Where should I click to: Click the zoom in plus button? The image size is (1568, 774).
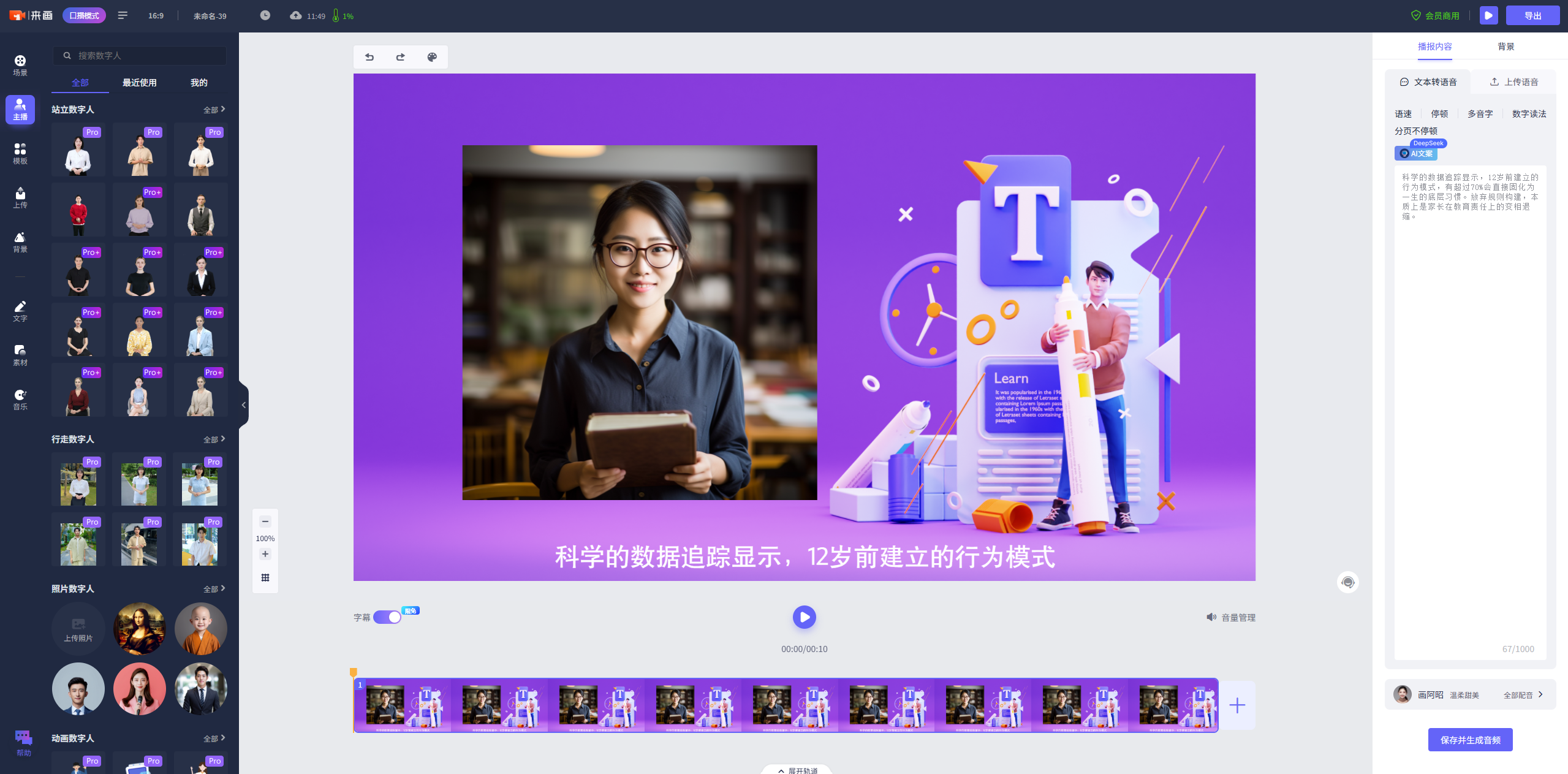pos(265,554)
